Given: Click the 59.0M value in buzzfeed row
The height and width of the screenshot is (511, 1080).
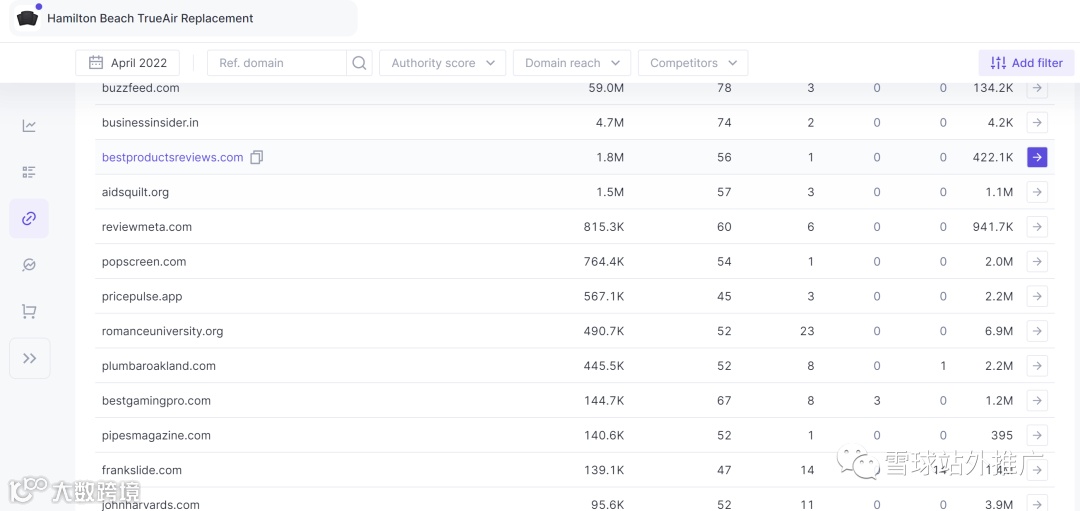Looking at the screenshot, I should (x=606, y=88).
